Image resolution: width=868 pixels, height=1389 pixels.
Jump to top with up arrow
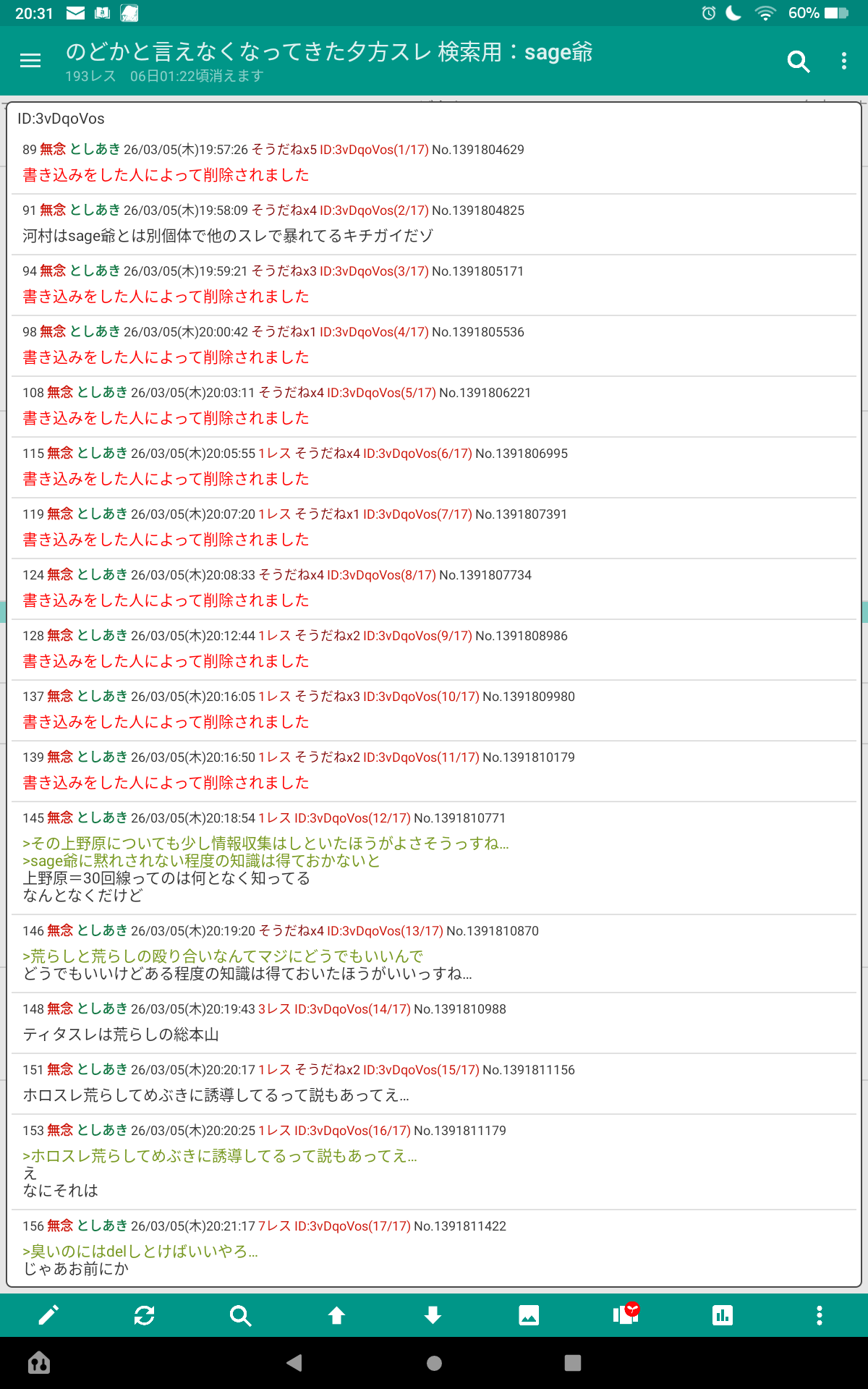pos(336,1315)
